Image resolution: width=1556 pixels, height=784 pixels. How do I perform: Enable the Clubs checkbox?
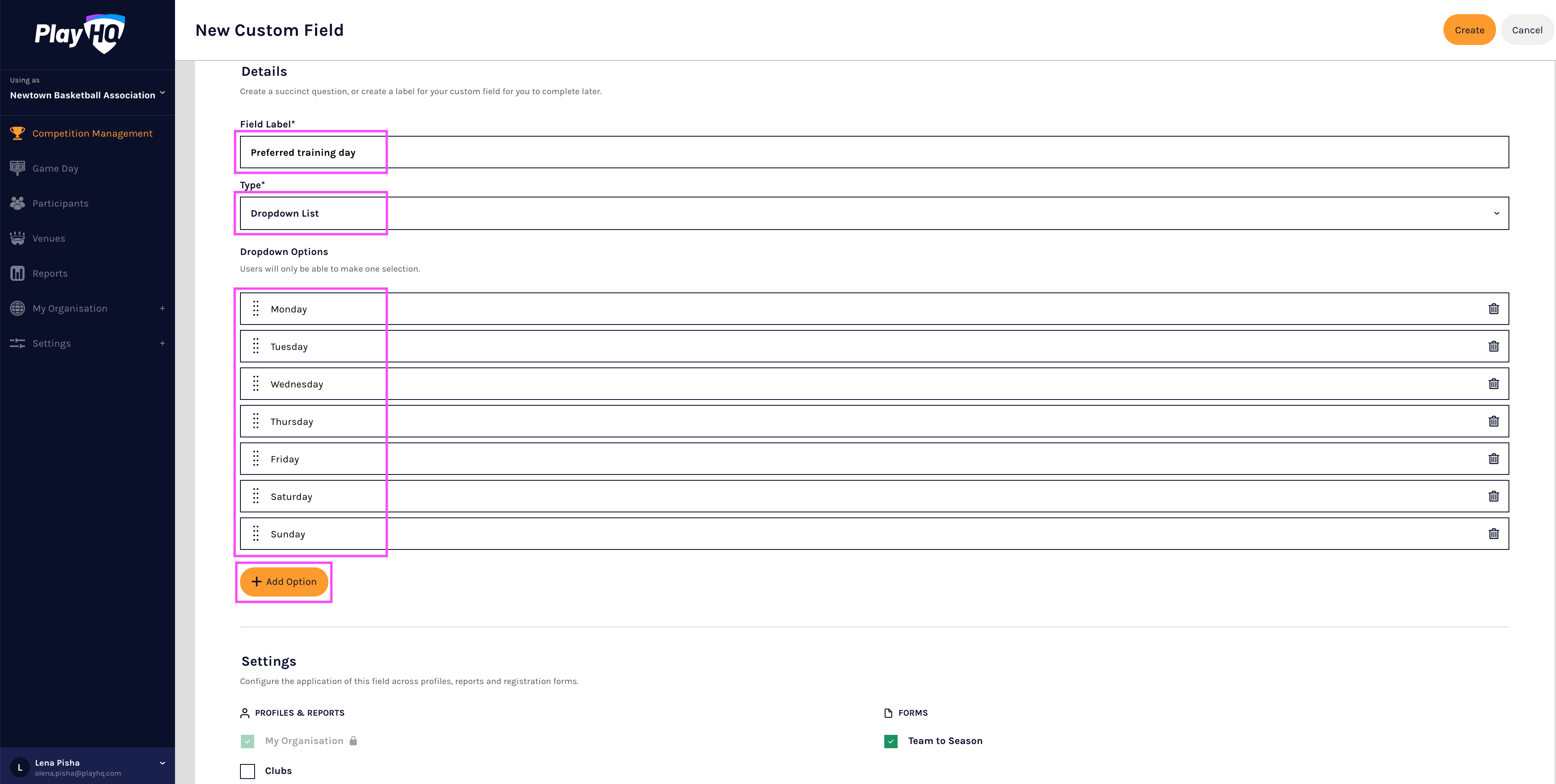point(248,771)
